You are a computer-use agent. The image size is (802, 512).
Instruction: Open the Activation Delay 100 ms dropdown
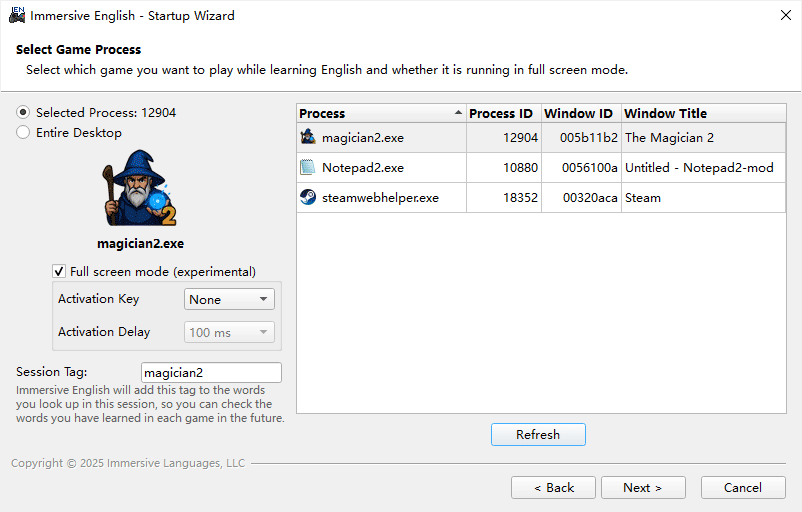pos(229,332)
